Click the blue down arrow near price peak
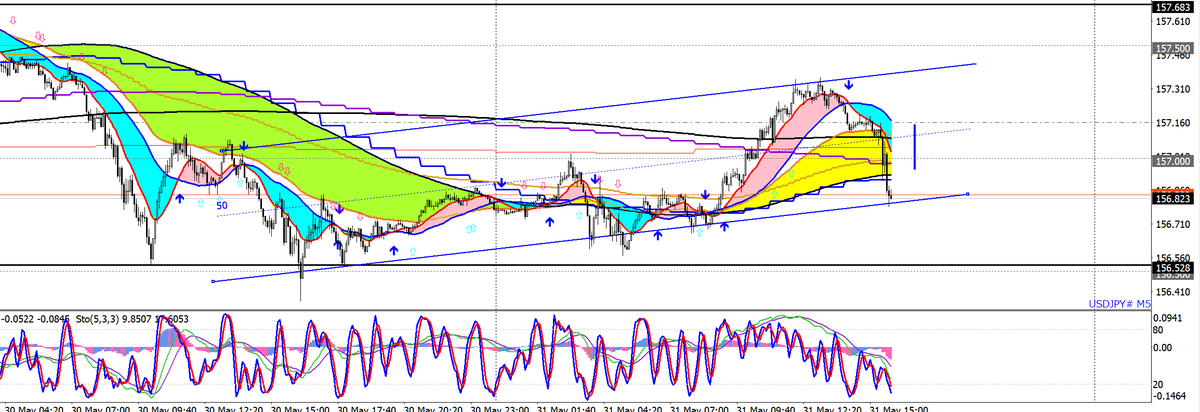 (x=848, y=86)
